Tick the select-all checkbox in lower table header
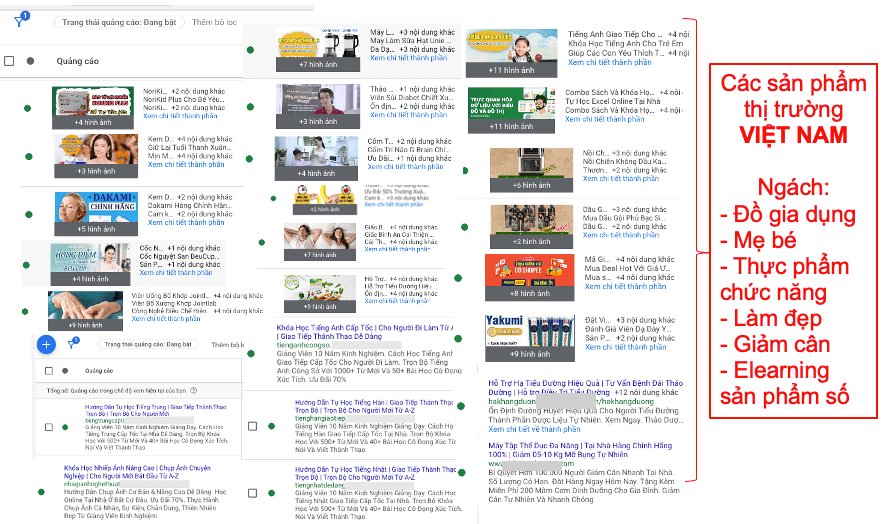The height and width of the screenshot is (524, 886). 49,371
